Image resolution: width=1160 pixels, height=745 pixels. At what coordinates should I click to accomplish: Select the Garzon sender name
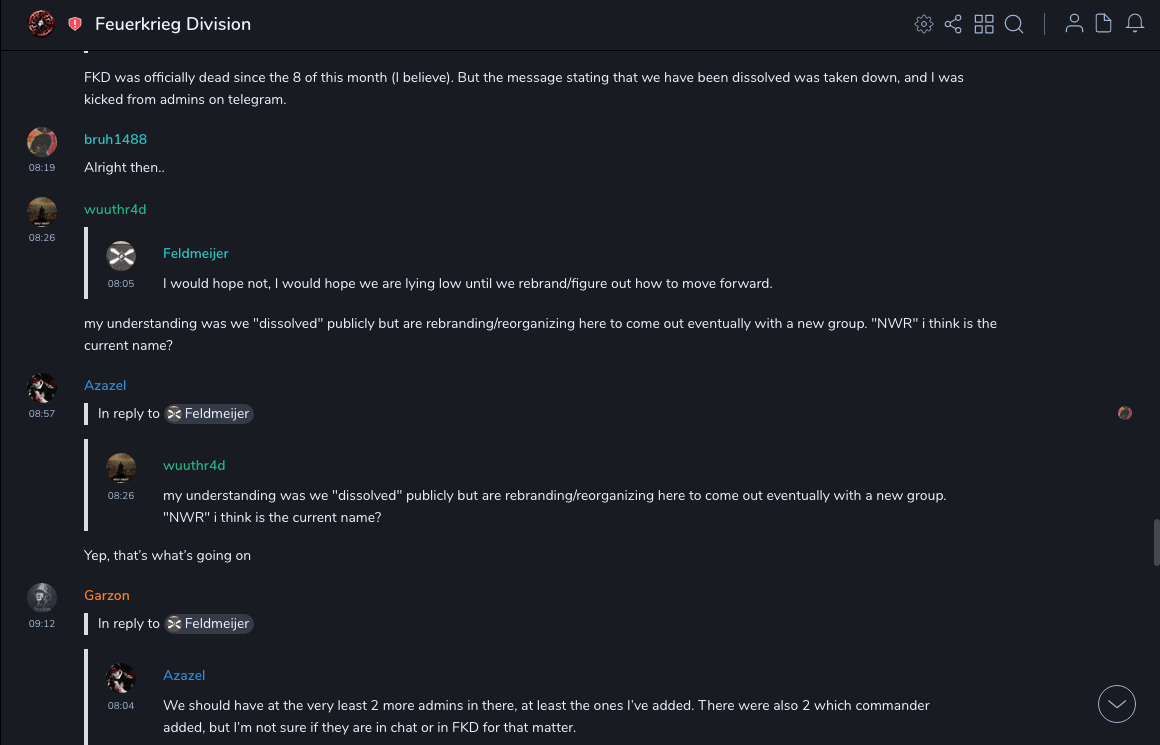pyautogui.click(x=107, y=595)
